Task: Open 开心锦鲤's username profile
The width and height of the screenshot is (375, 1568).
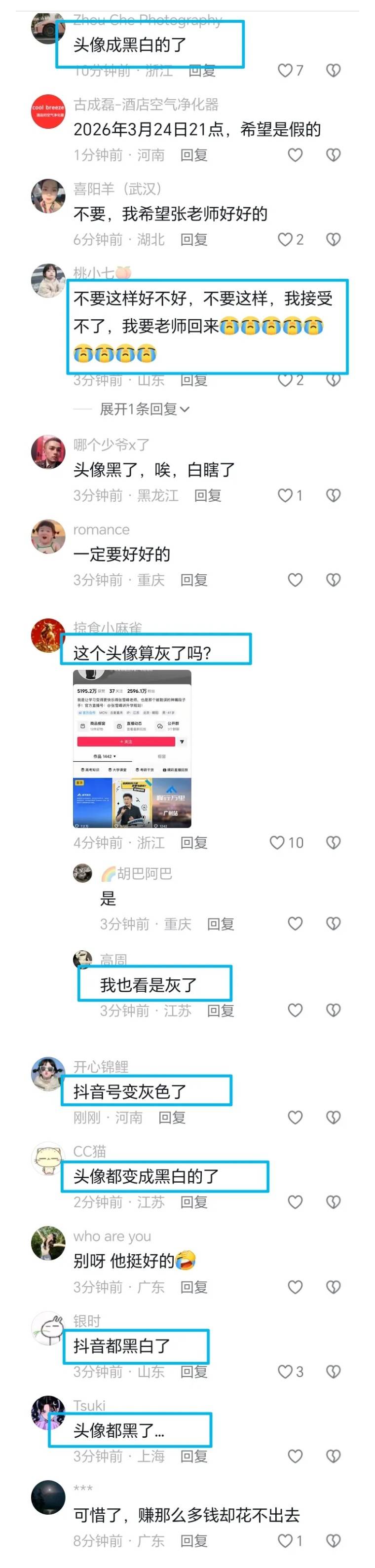Action: [101, 1067]
